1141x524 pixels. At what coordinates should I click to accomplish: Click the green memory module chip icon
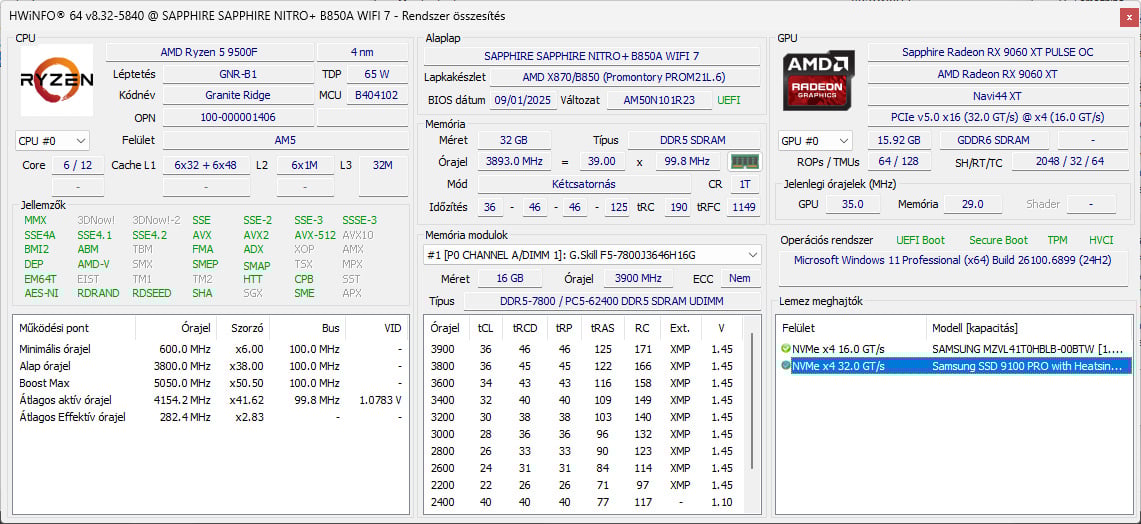tap(743, 161)
